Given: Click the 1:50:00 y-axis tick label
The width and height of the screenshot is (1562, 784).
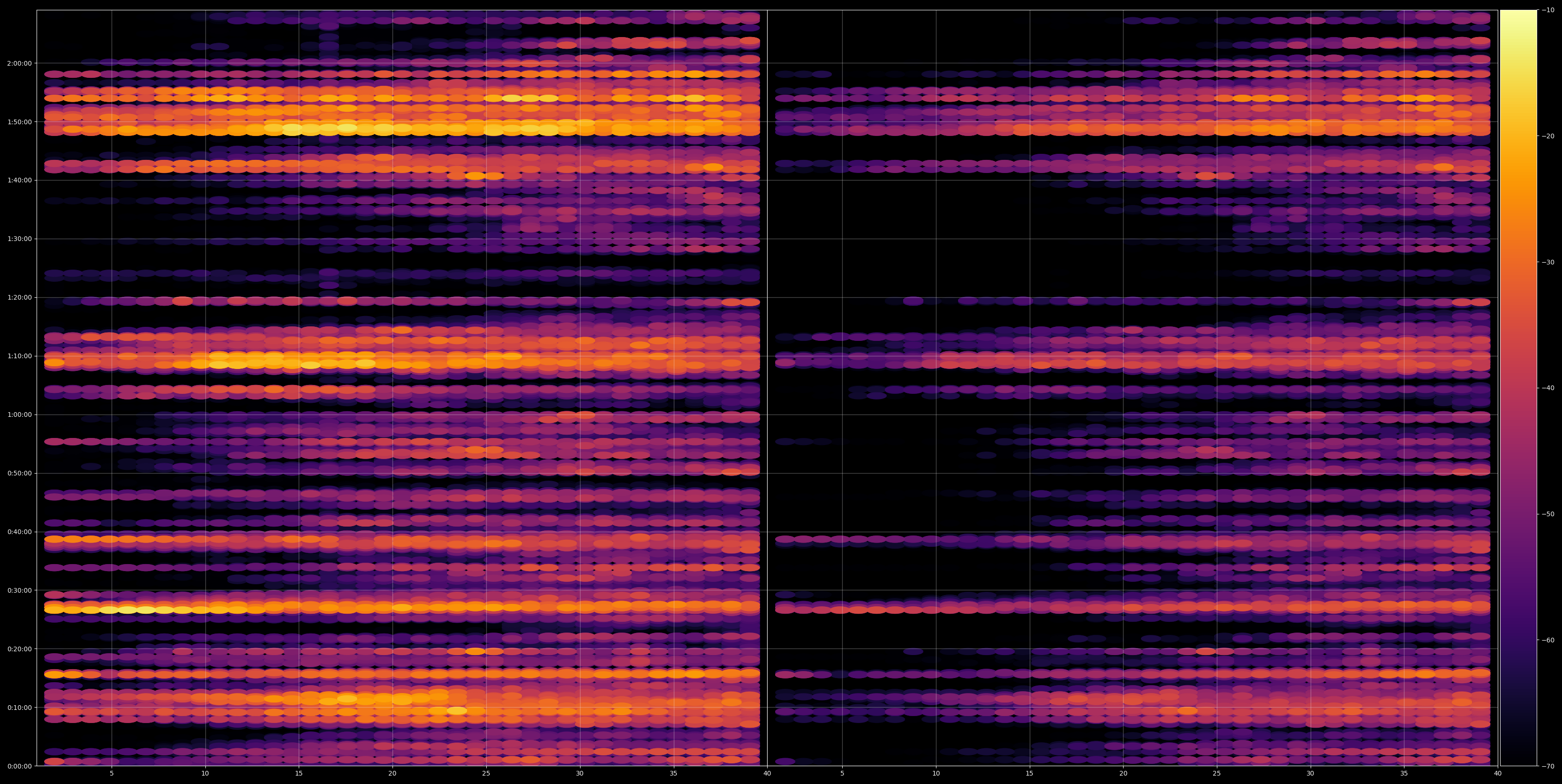Looking at the screenshot, I should tap(19, 122).
